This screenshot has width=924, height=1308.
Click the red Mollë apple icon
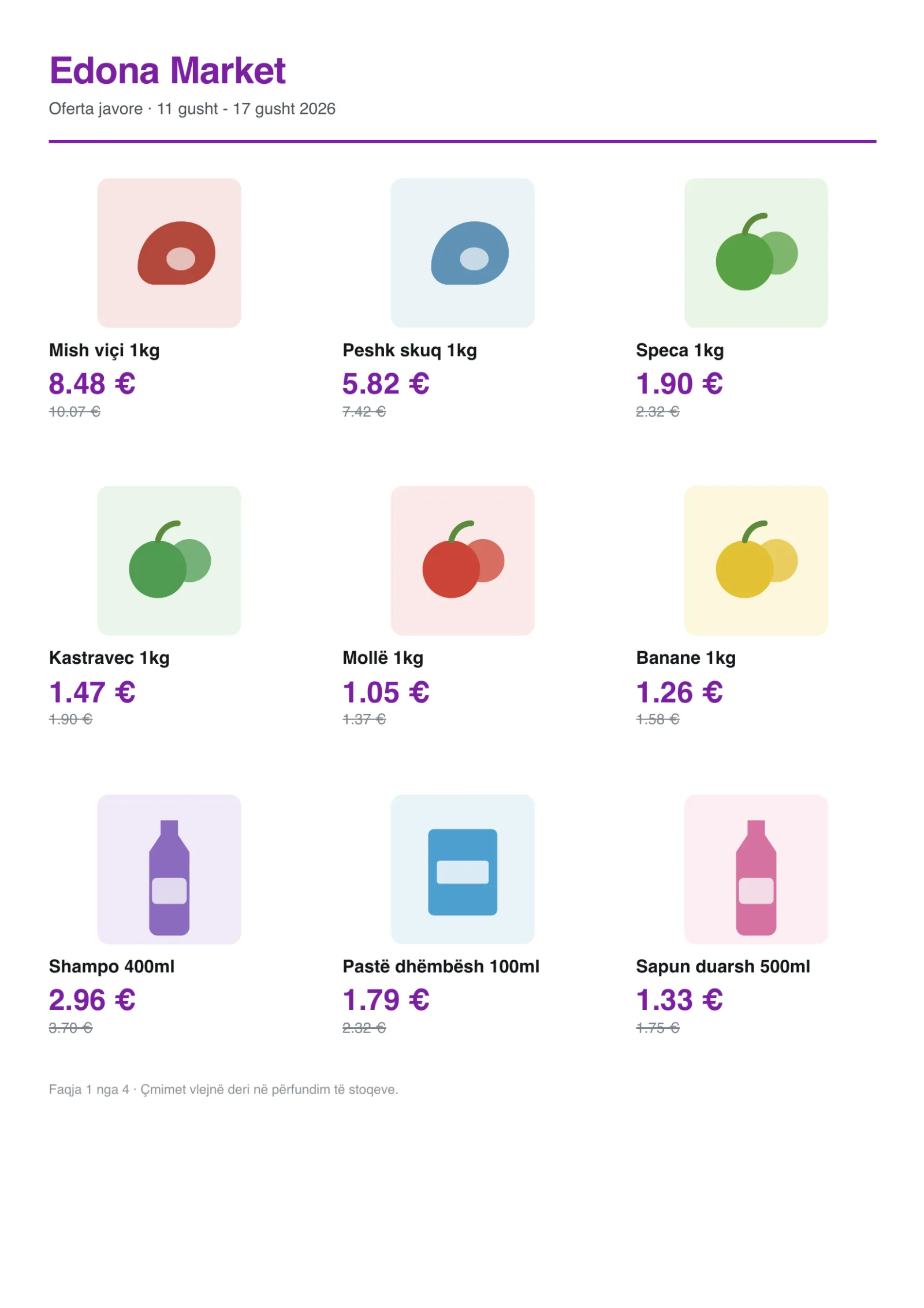463,560
